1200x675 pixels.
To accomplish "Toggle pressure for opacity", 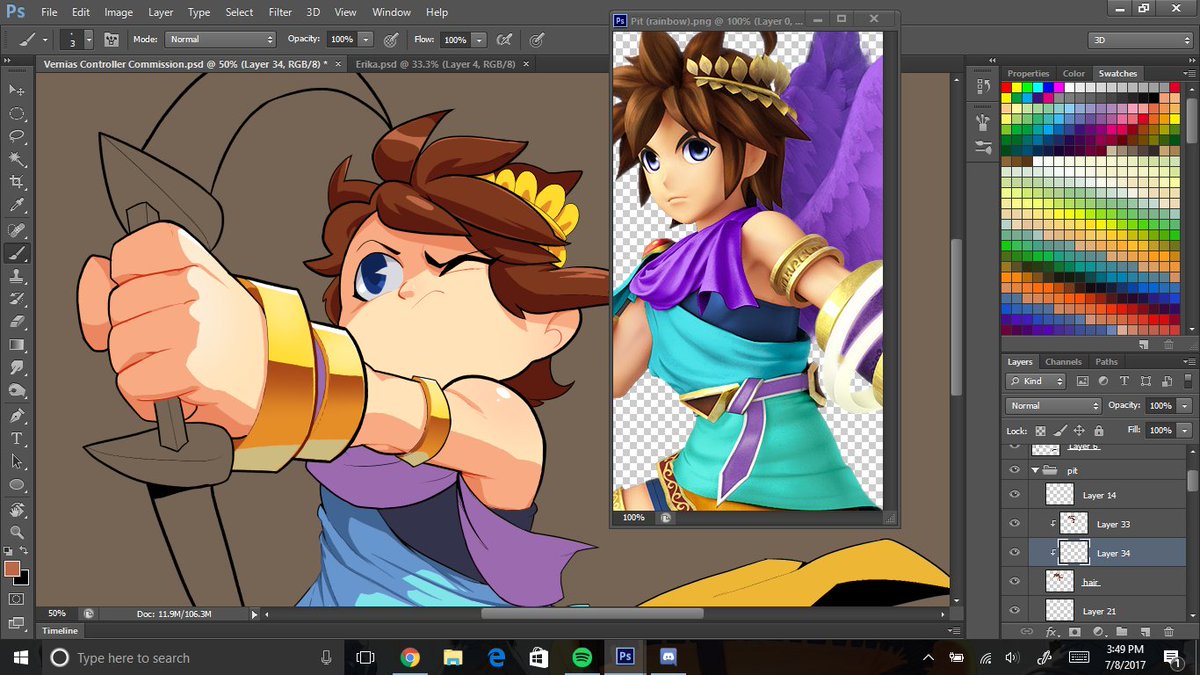I will pos(391,40).
